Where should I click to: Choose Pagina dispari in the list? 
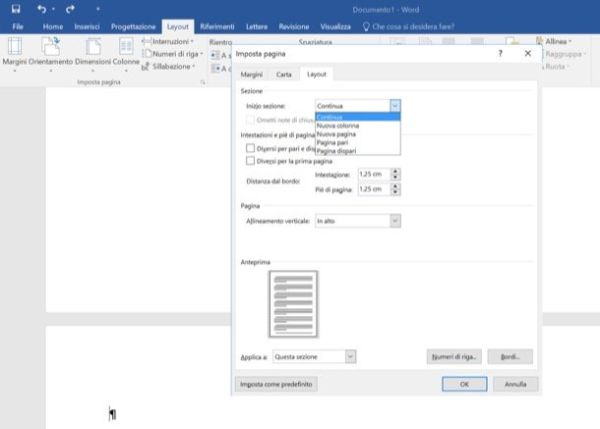point(358,151)
